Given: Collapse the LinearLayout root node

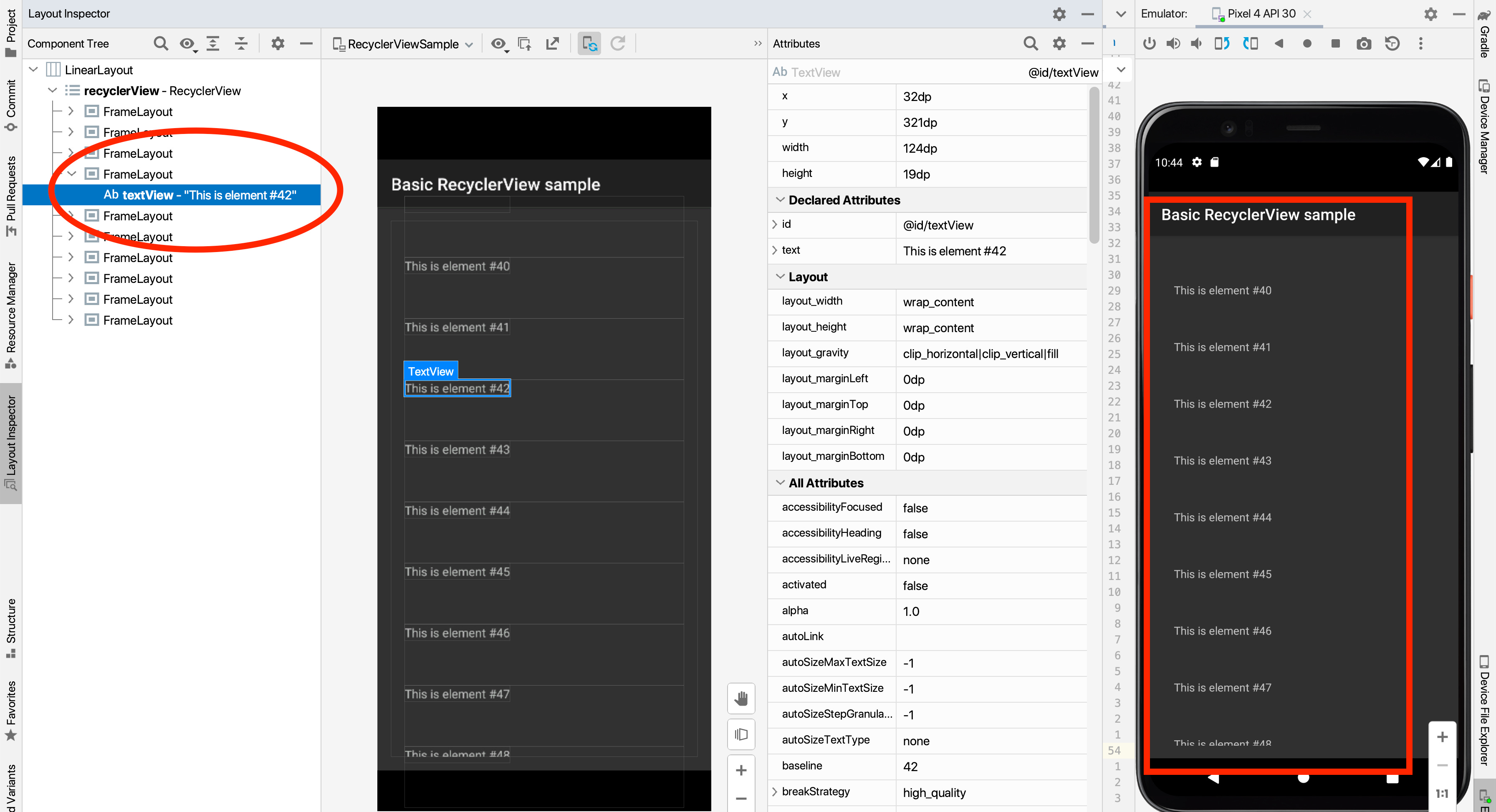Looking at the screenshot, I should (34, 70).
